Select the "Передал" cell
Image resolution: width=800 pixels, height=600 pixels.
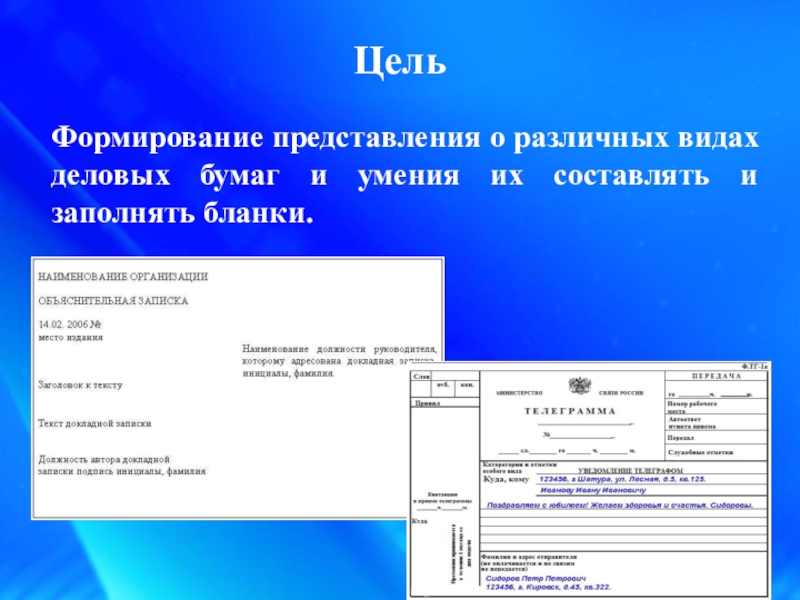716,438
